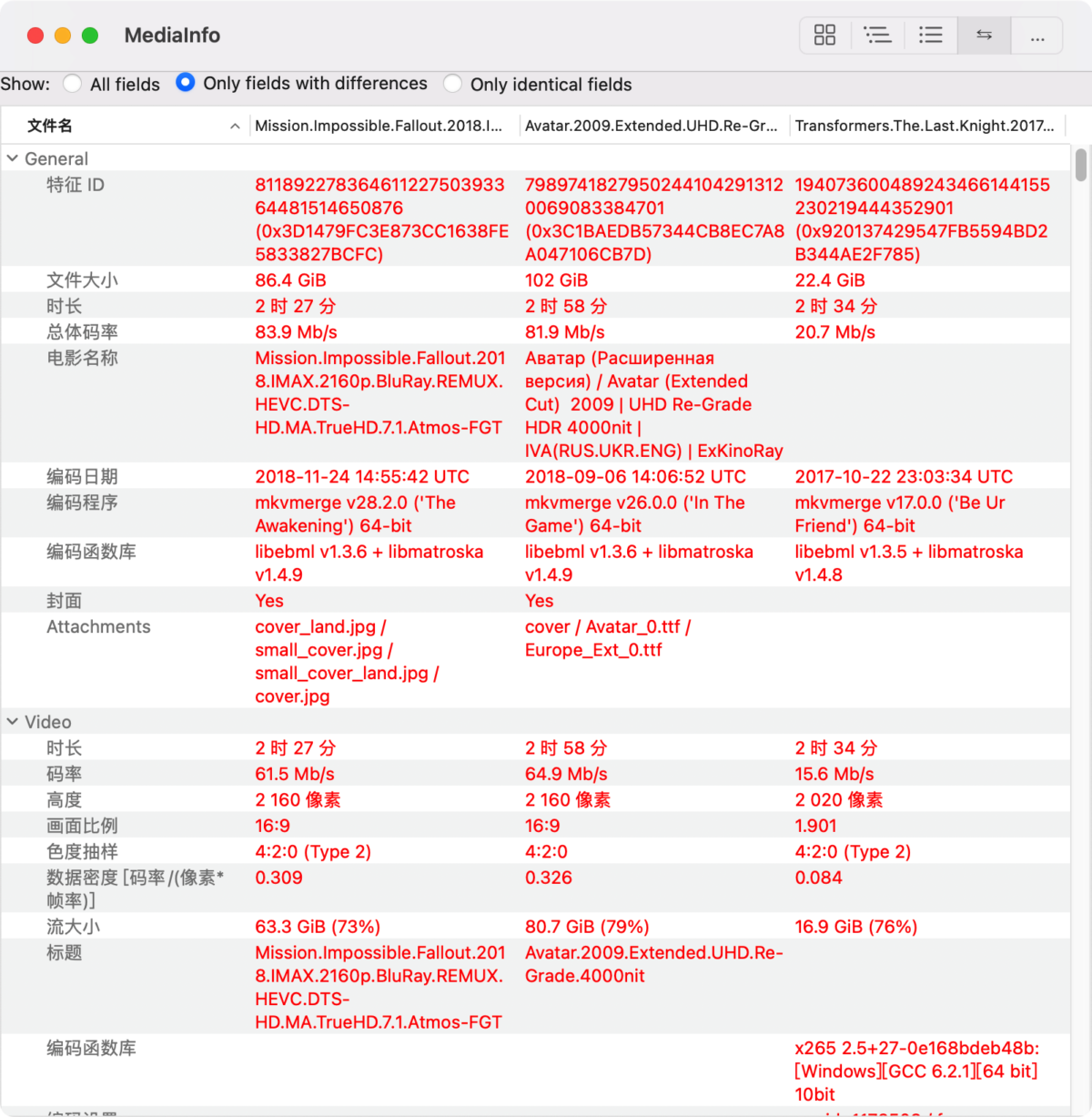This screenshot has height=1117, width=1092.
Task: Switch to the list text view icon
Action: click(x=930, y=36)
